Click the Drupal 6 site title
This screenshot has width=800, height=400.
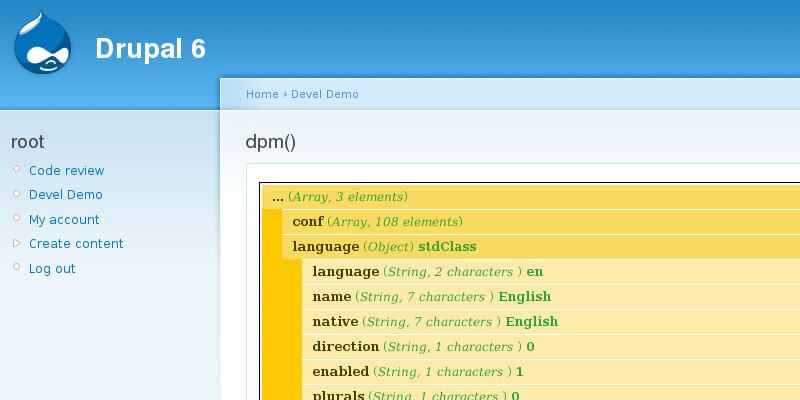[x=150, y=49]
